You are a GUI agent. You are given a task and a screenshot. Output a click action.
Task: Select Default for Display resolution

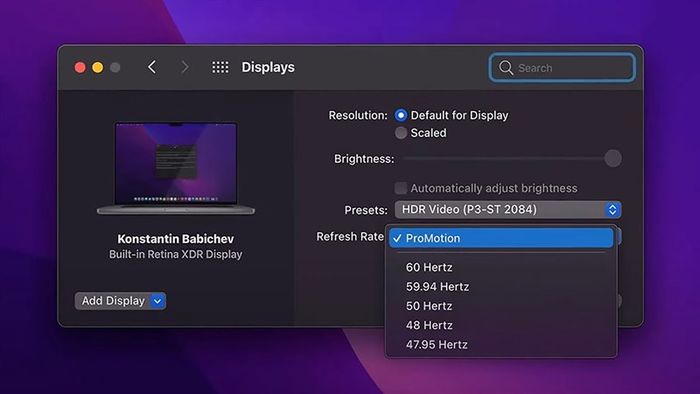click(401, 115)
